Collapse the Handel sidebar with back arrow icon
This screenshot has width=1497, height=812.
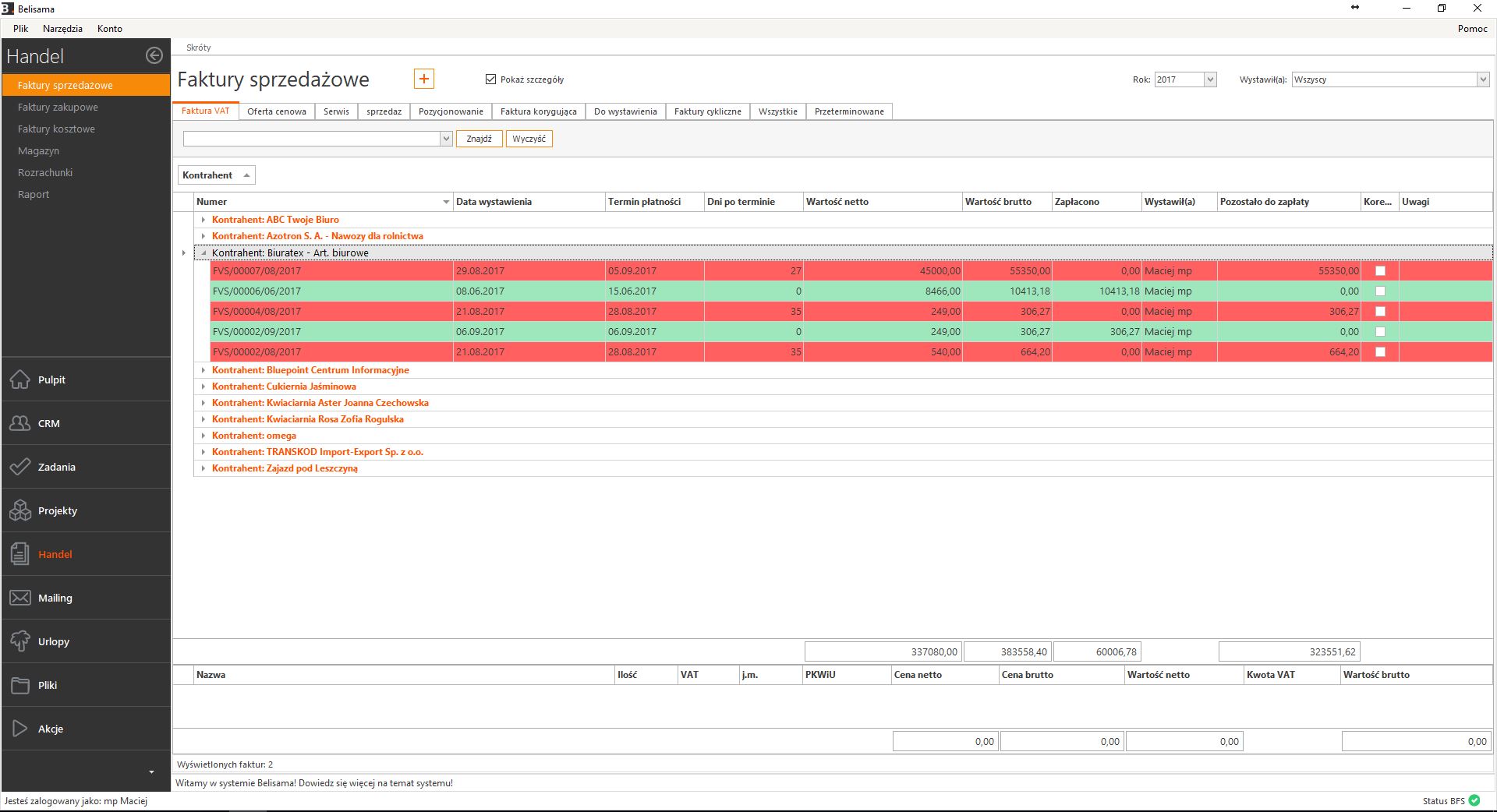coord(154,55)
